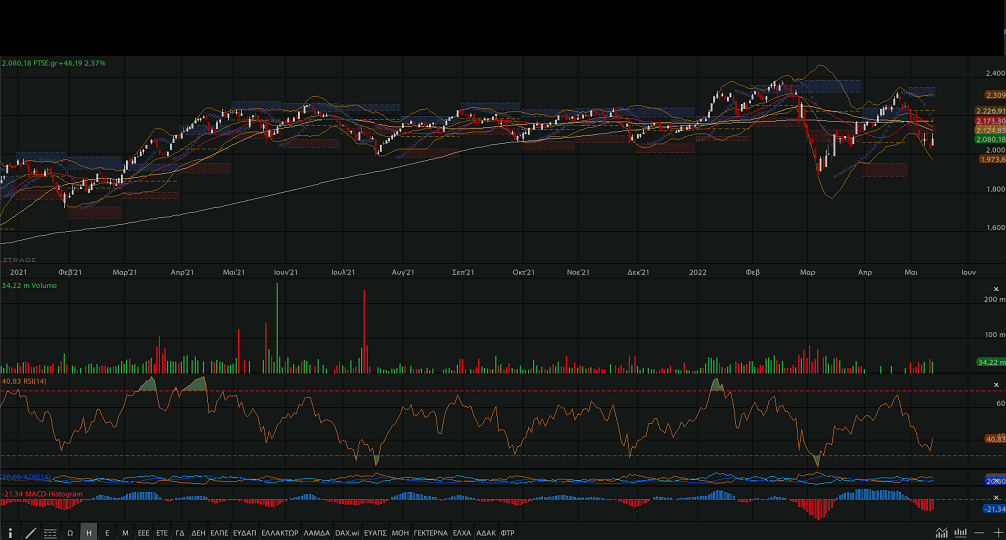Zoom out with the minus icon

pos(979,533)
